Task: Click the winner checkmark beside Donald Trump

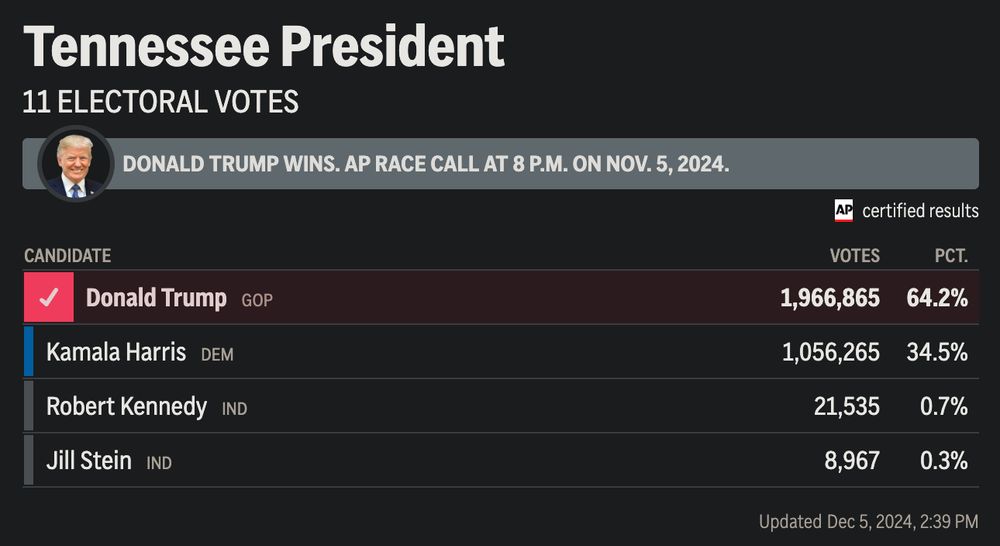Action: click(x=48, y=297)
